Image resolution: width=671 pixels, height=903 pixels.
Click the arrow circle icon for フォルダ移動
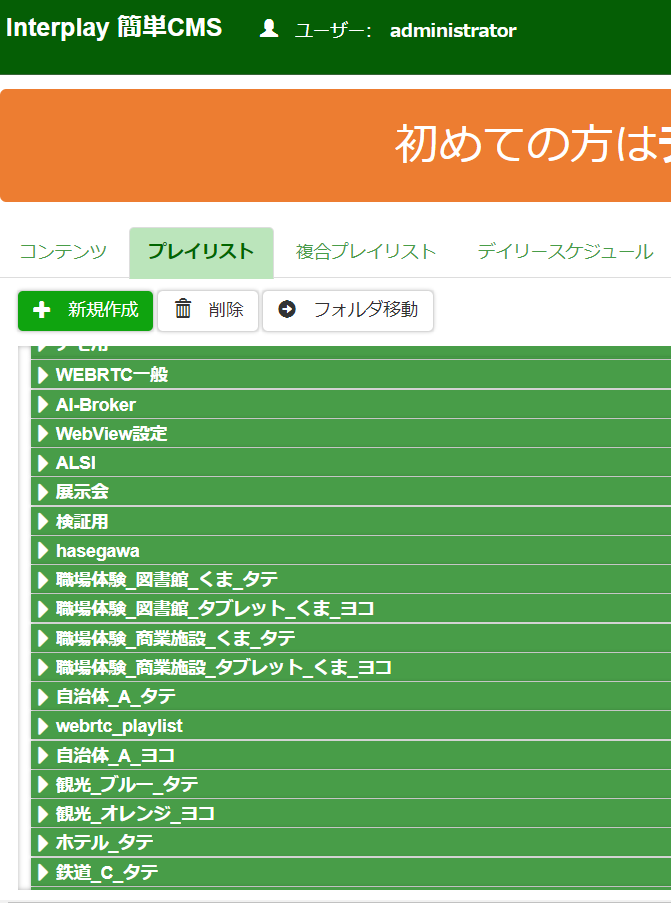pyautogui.click(x=287, y=310)
